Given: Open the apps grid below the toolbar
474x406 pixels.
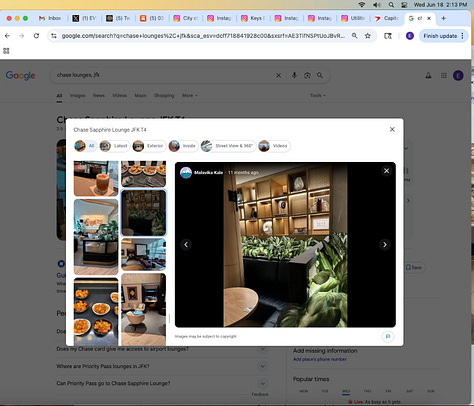Looking at the screenshot, I should (6, 51).
